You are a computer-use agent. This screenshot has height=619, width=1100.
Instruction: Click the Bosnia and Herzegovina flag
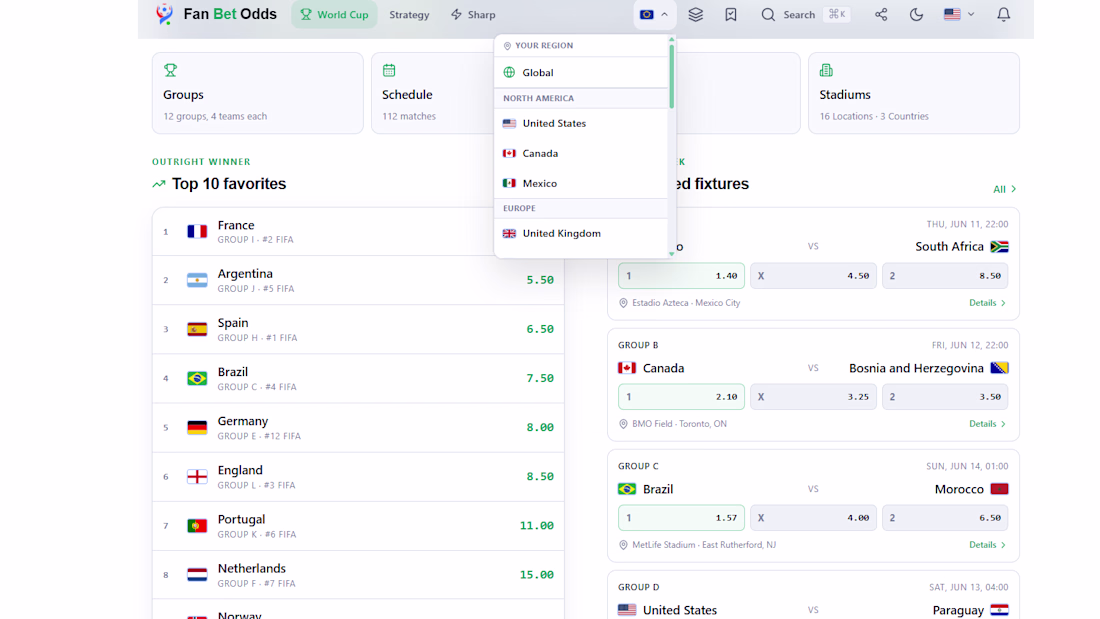999,368
